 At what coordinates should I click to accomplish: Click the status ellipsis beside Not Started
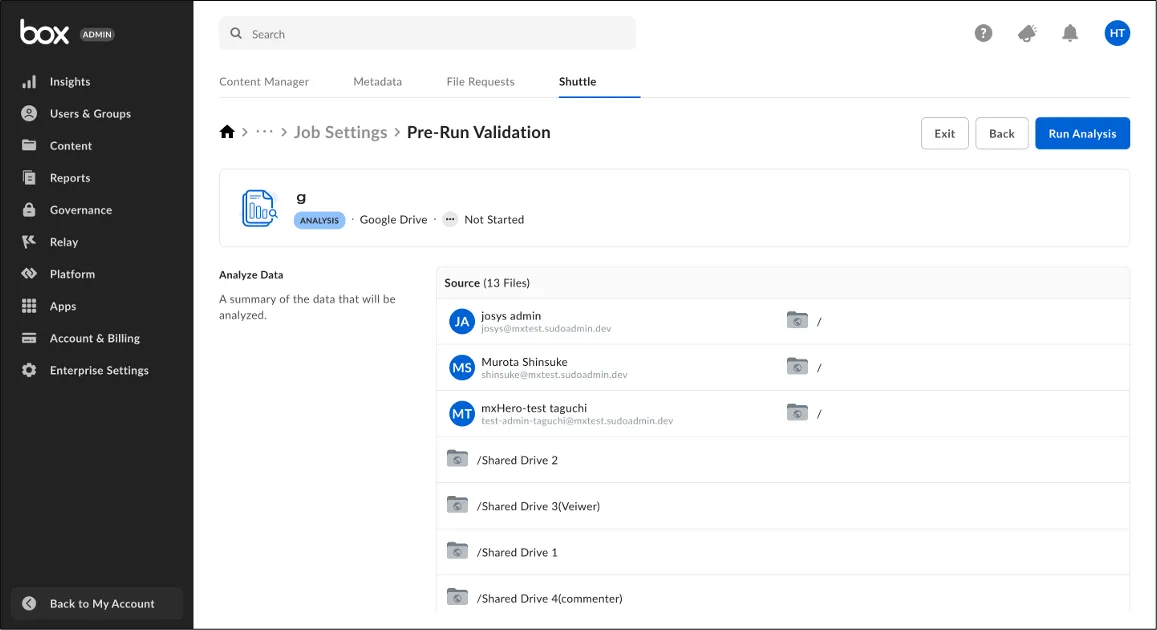[450, 219]
